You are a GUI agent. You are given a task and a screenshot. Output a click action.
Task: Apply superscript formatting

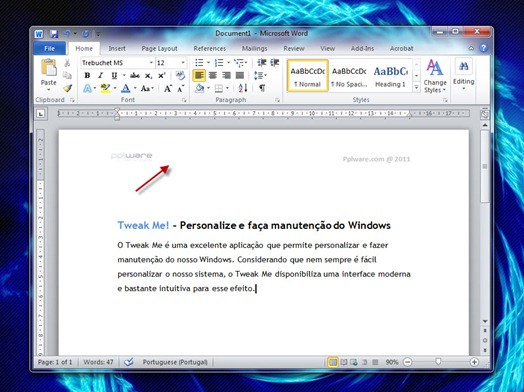(162, 76)
